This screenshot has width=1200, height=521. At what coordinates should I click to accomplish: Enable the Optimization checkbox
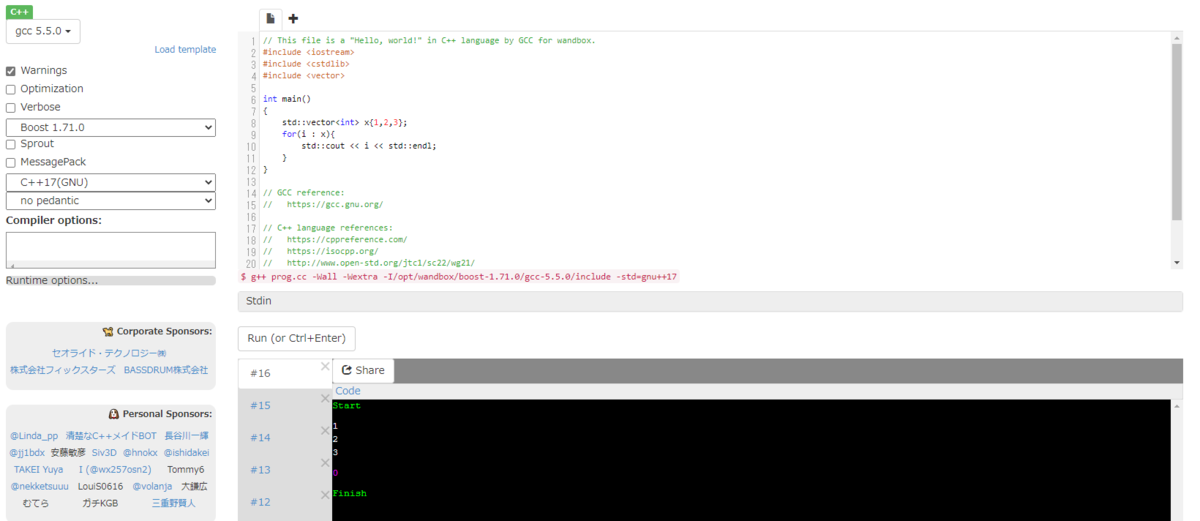[x=11, y=89]
